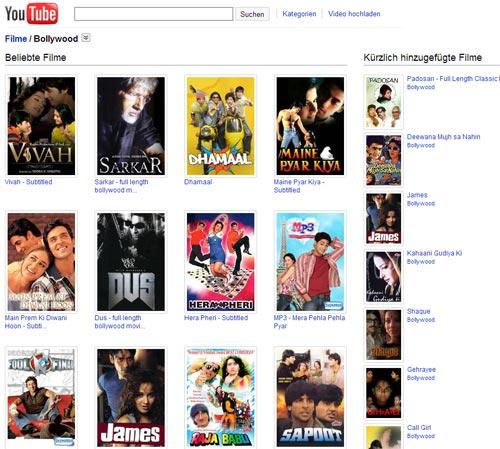Open Gehrayee sidebar thumbnail
The width and height of the screenshot is (500, 449).
click(x=383, y=393)
